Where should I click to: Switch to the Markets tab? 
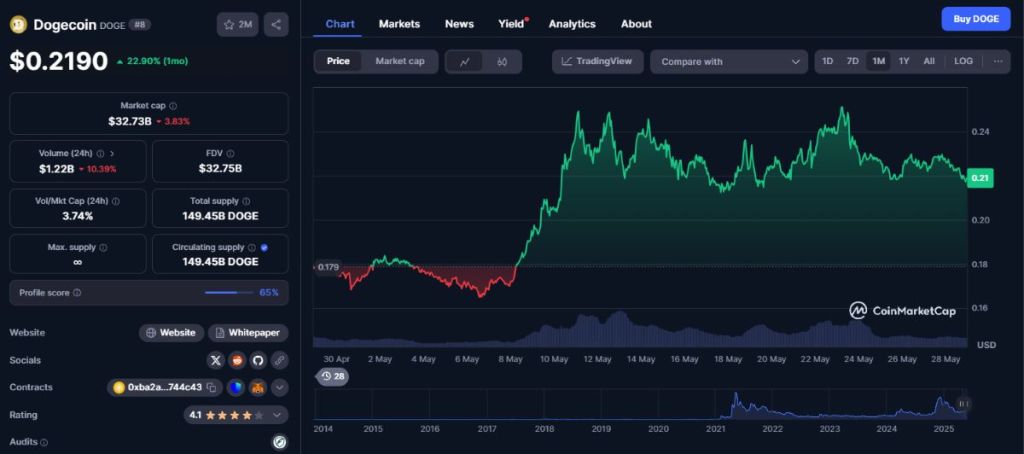(x=399, y=24)
